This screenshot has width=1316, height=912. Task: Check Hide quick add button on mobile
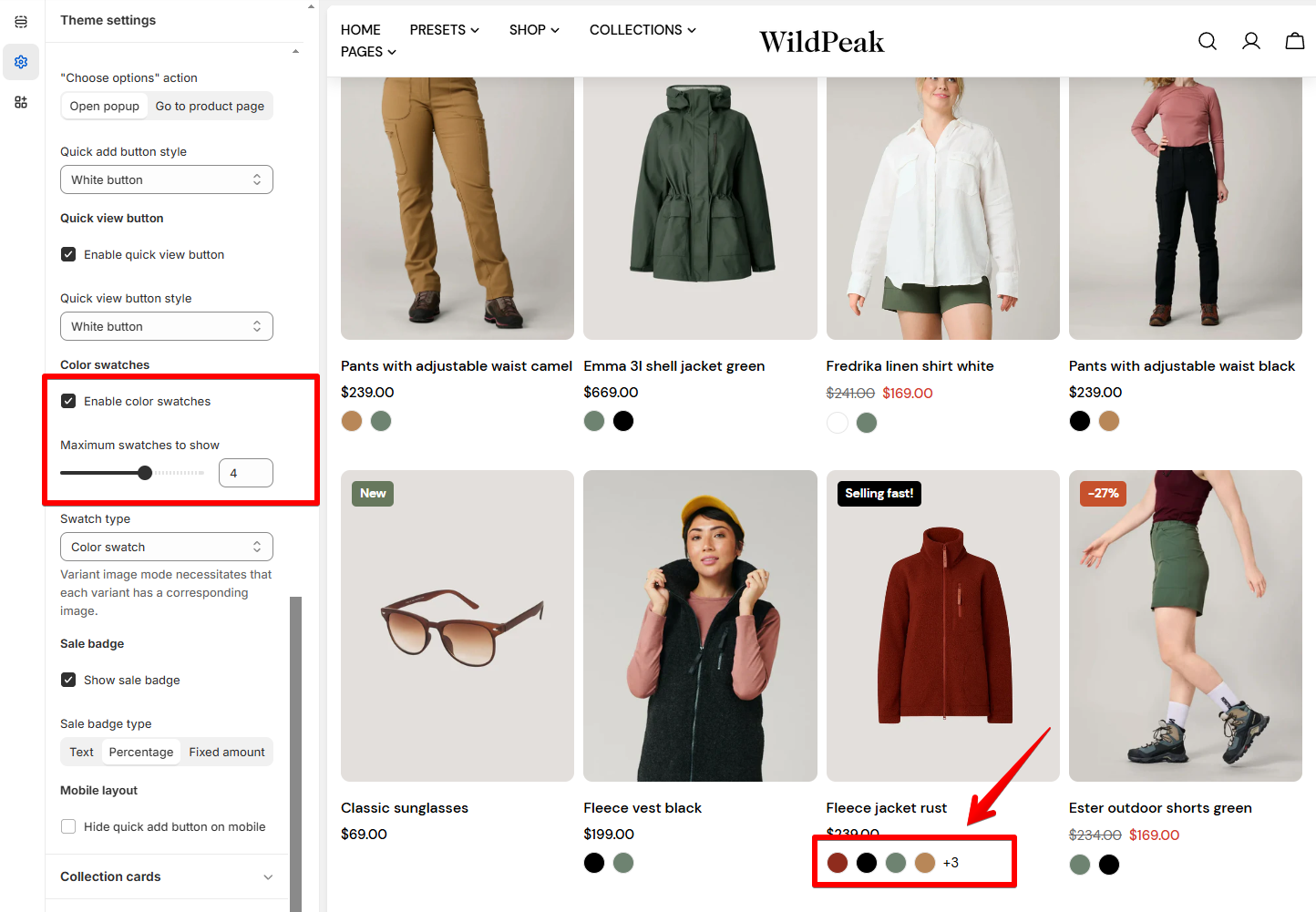[68, 826]
